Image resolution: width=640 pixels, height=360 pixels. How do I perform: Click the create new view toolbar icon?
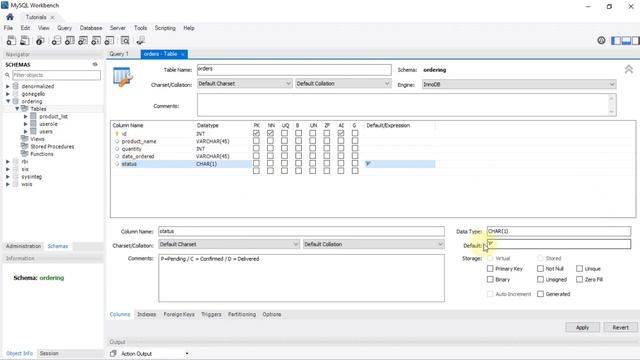click(x=83, y=40)
